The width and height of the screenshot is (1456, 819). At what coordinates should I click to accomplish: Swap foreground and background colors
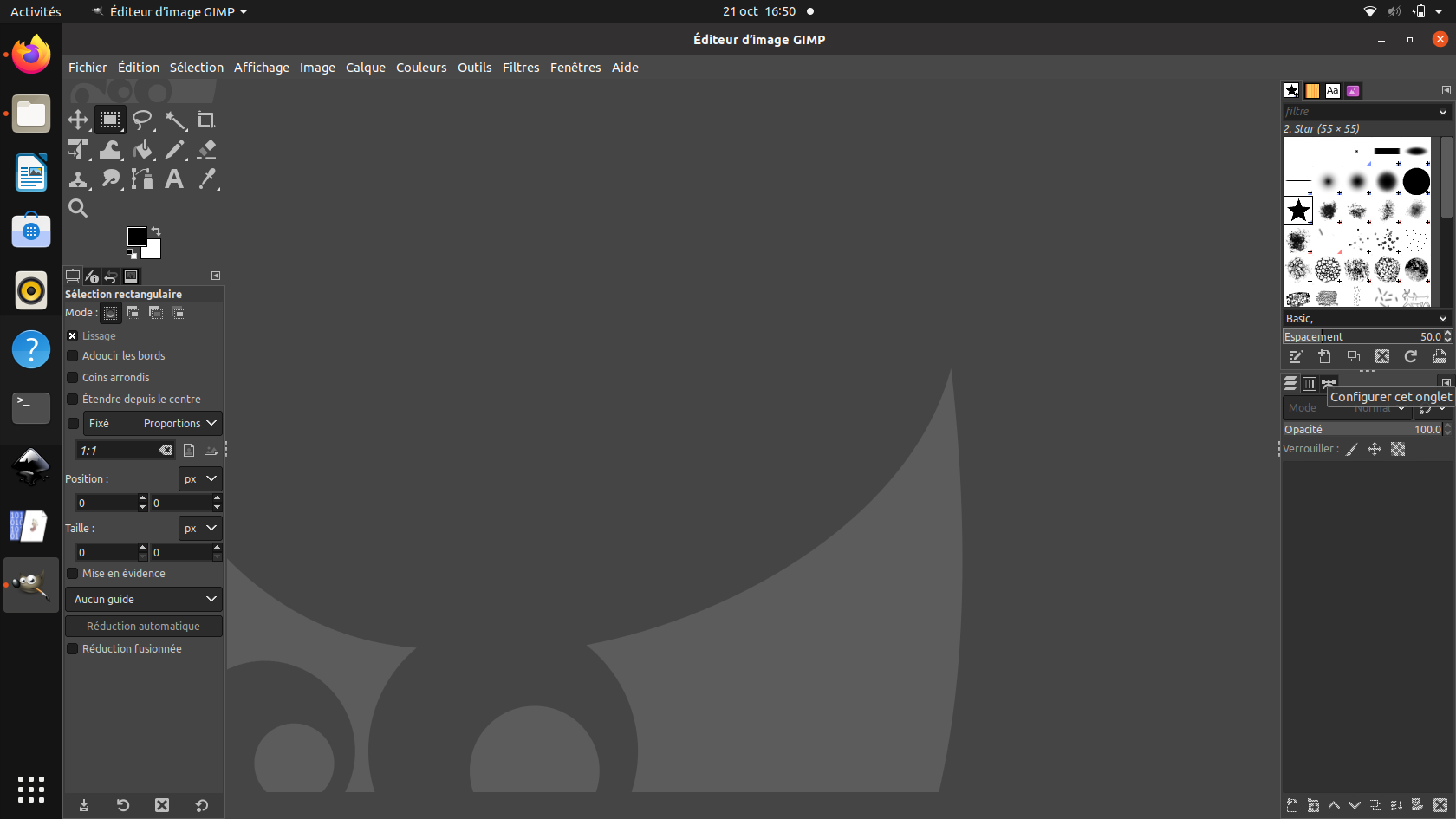156,231
